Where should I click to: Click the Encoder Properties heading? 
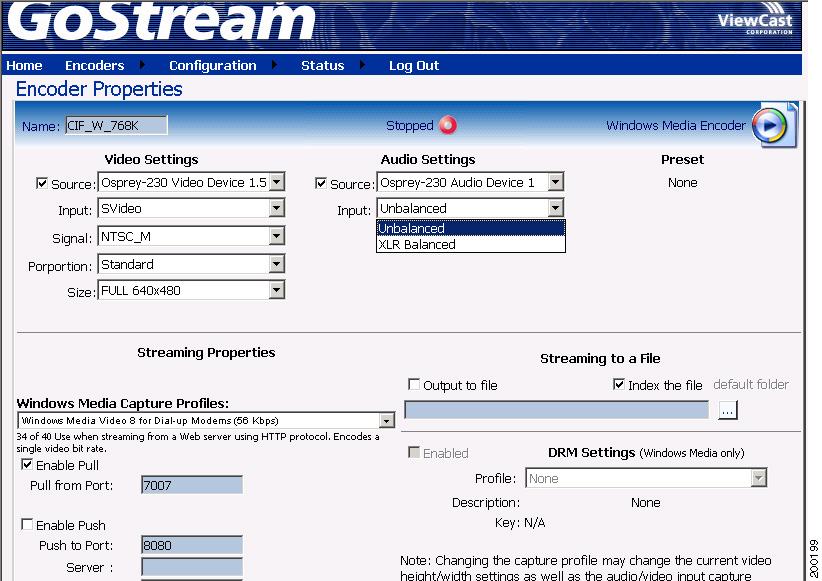coord(99,89)
